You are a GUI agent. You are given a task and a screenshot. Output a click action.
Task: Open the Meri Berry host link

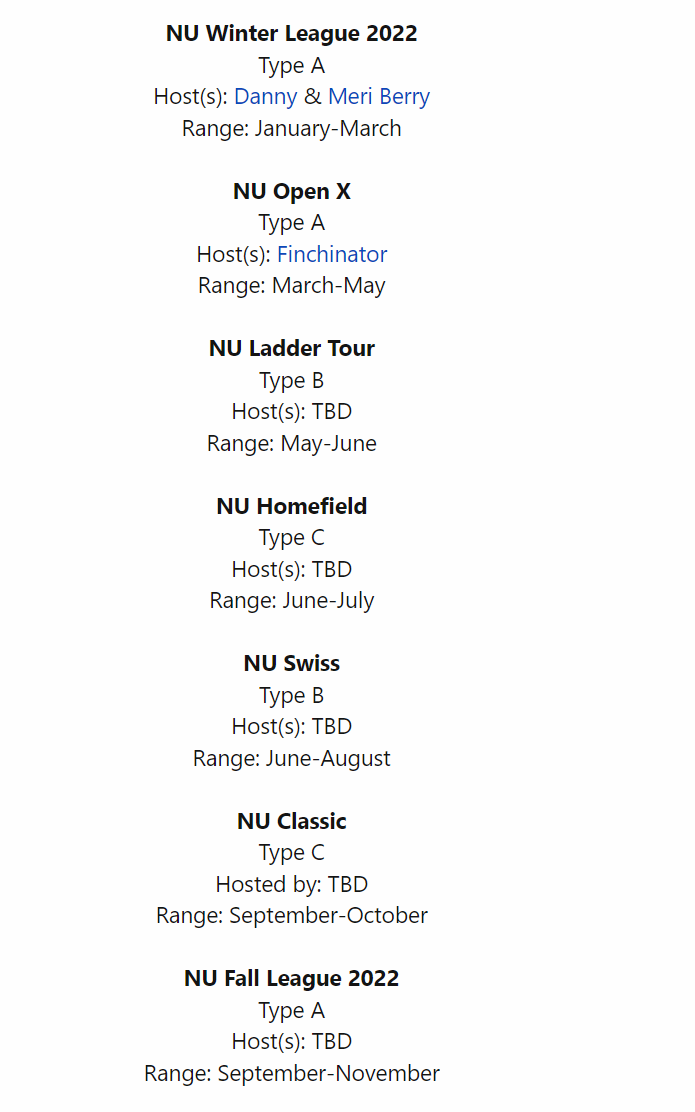point(378,97)
